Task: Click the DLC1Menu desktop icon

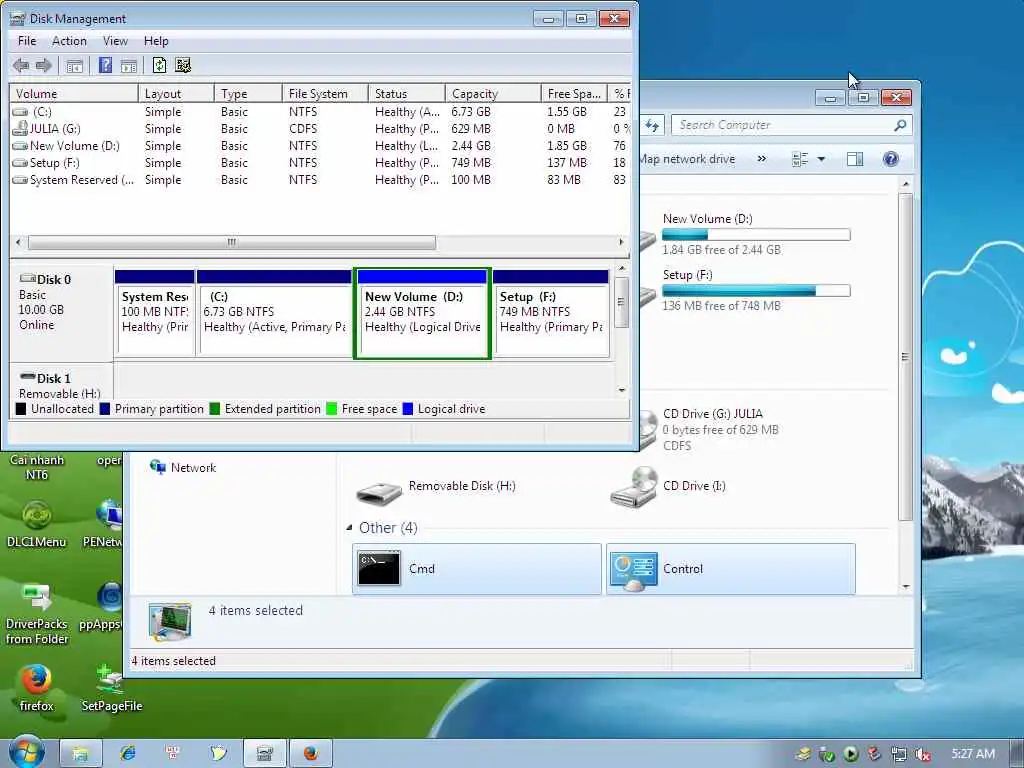Action: point(37,524)
